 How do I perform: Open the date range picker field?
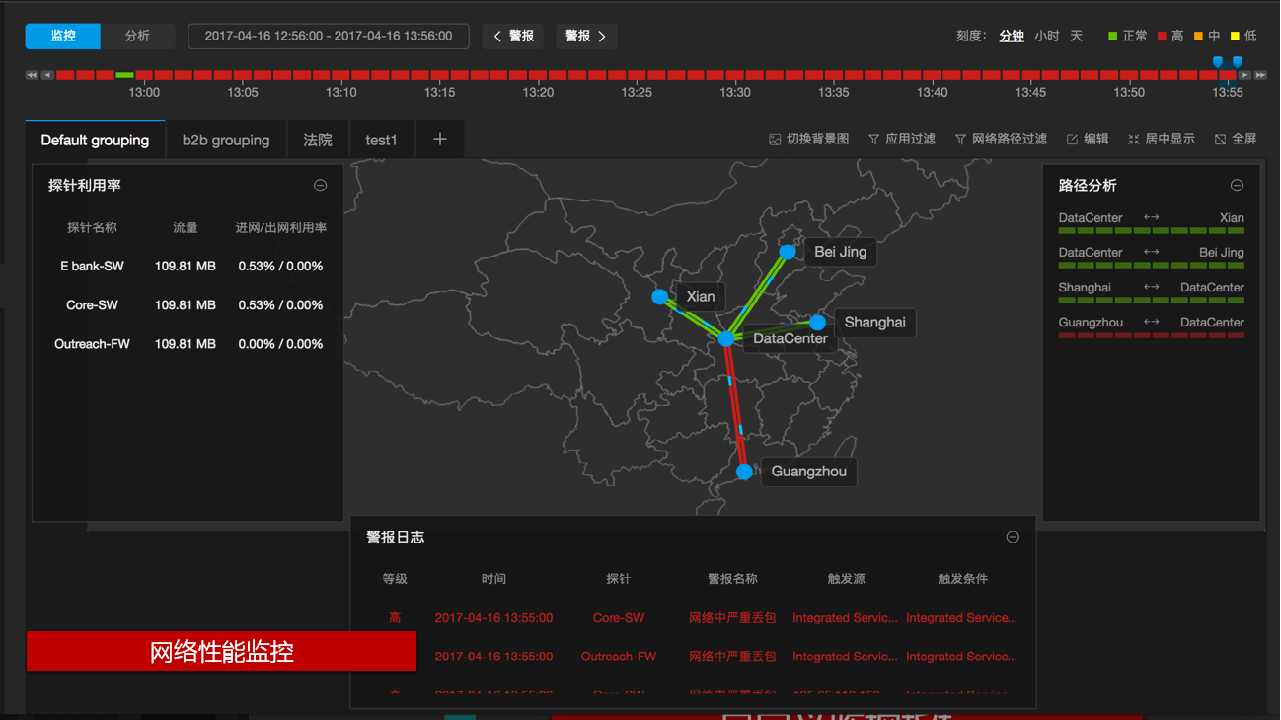pyautogui.click(x=329, y=36)
